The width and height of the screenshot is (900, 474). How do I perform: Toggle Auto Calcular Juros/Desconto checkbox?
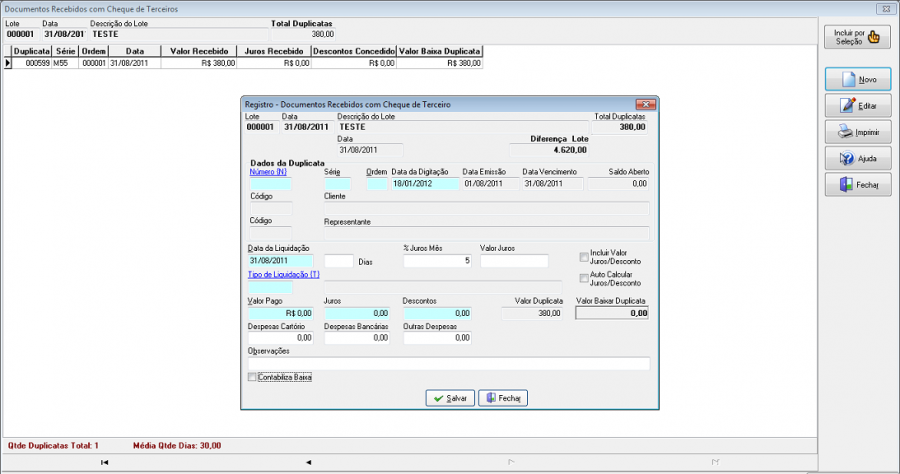point(584,278)
